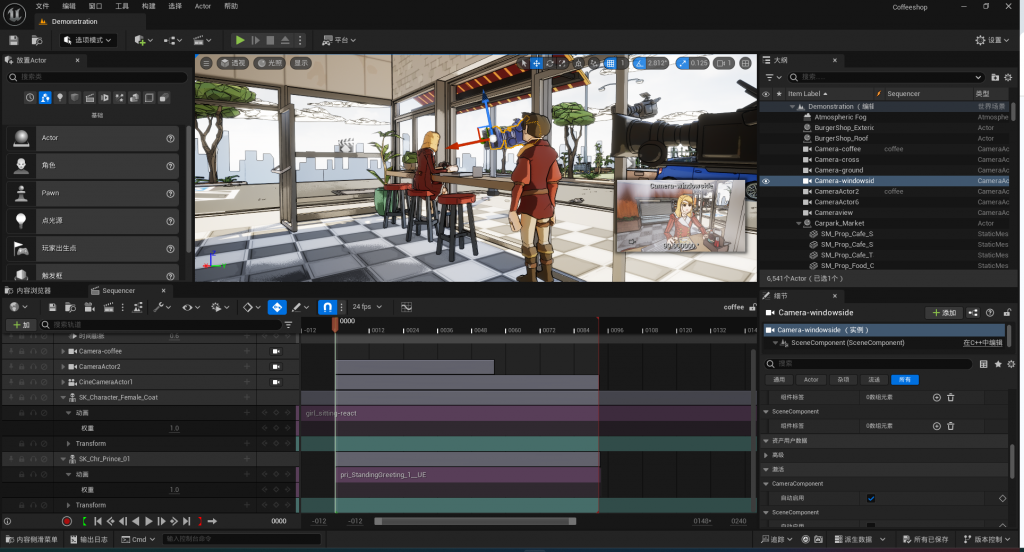
Task: Select Atmospheric Fog in the Outliner
Action: [x=840, y=117]
